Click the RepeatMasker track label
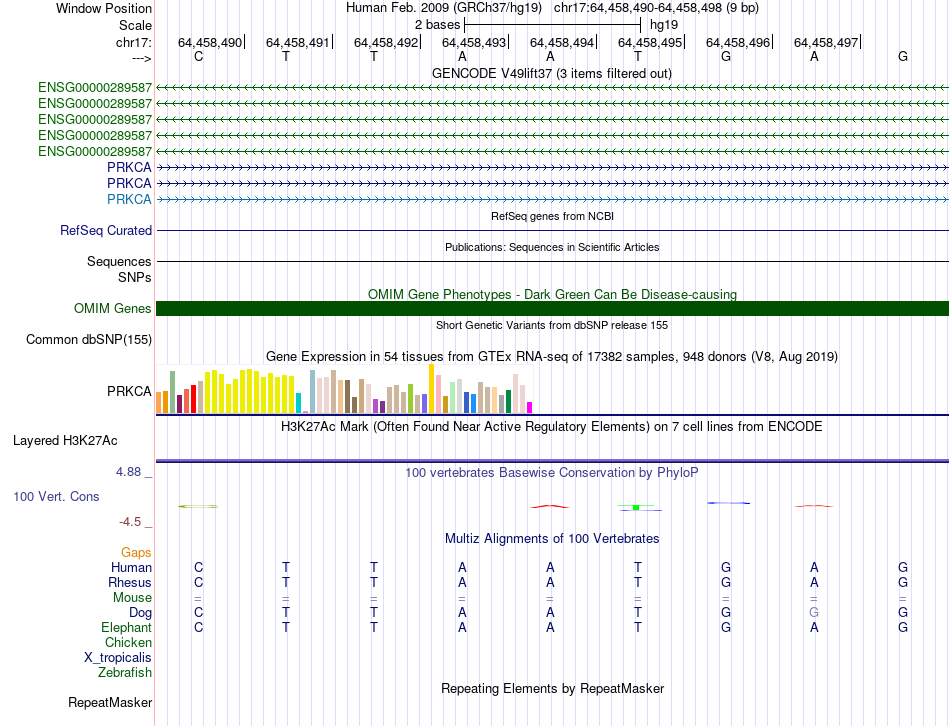Screen dimensions: 950x726 [110, 703]
